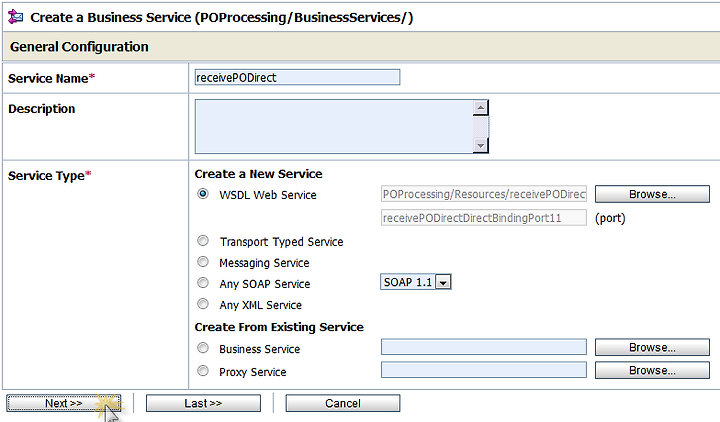Image resolution: width=720 pixels, height=422 pixels.
Task: Click the General Configuration heading
Action: click(x=79, y=47)
